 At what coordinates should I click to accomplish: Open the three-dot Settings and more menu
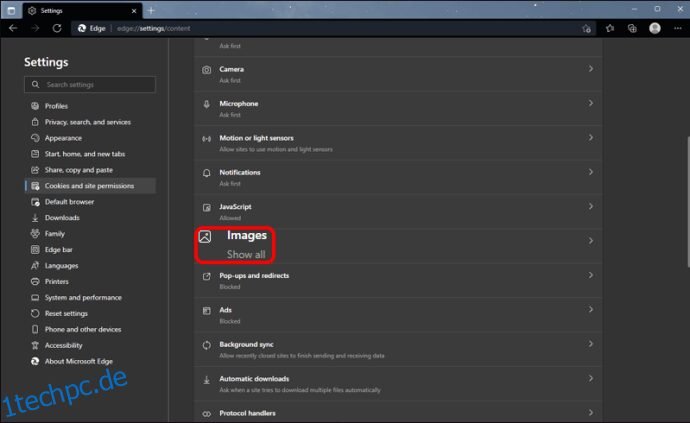point(678,28)
